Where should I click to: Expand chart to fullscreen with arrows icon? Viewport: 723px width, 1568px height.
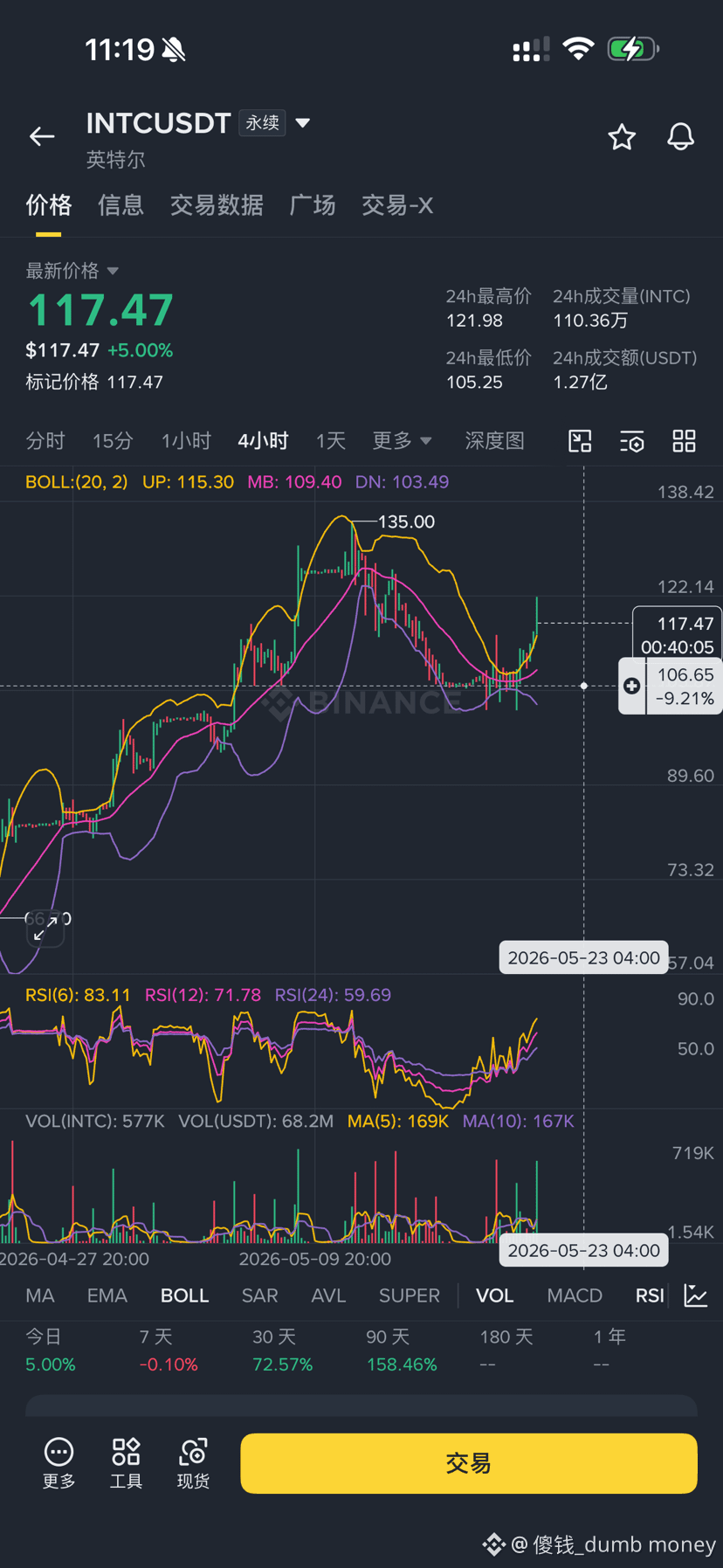tap(45, 928)
